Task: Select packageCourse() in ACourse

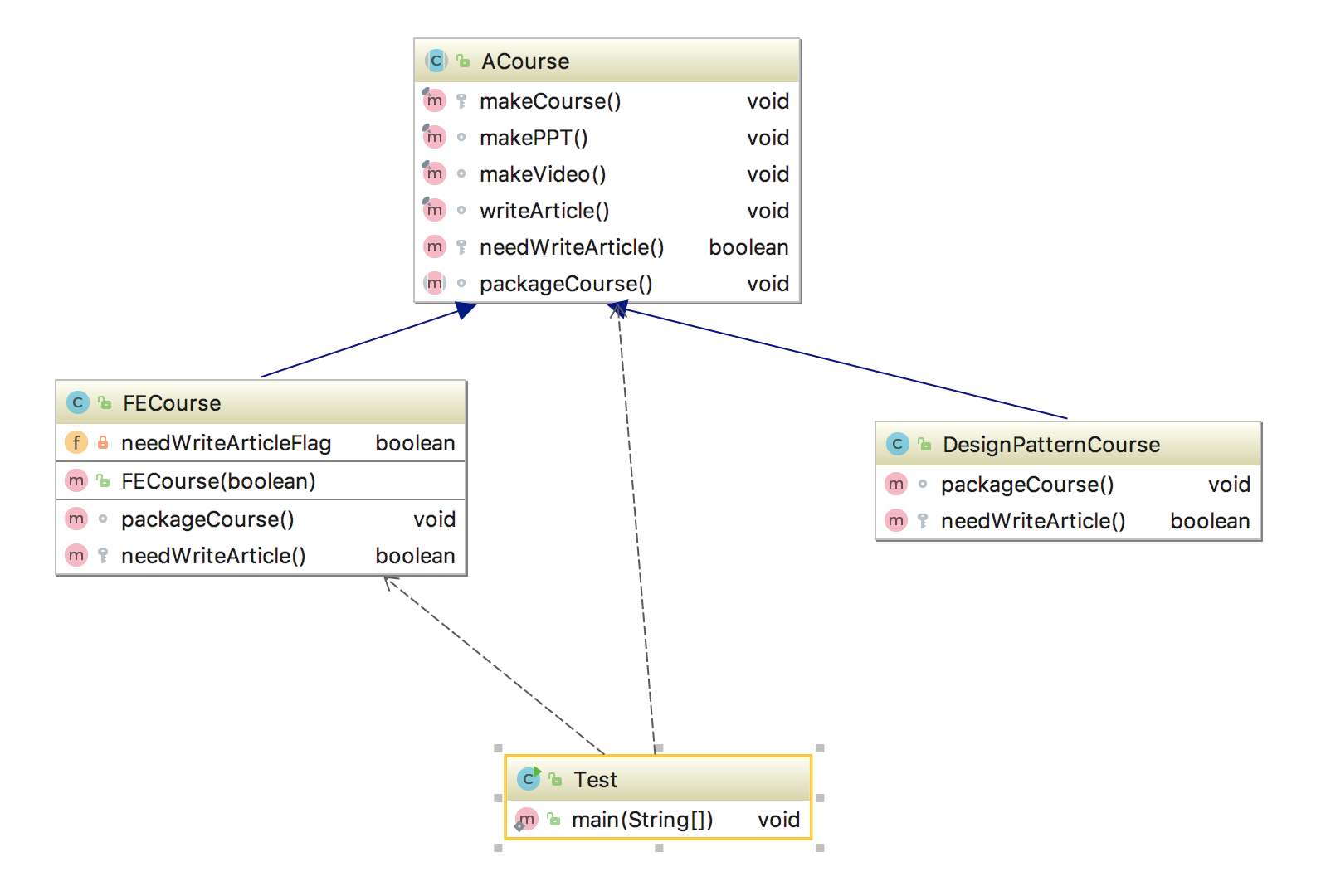Action: pos(607,284)
